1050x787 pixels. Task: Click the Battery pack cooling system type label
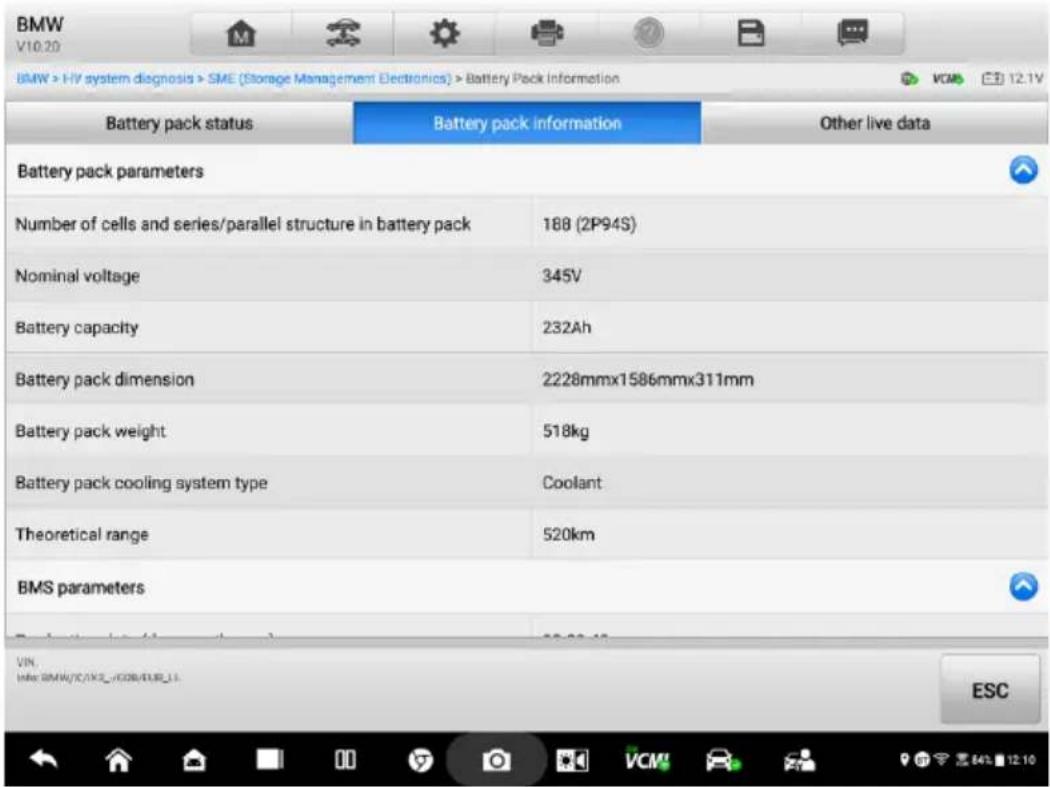(x=141, y=483)
